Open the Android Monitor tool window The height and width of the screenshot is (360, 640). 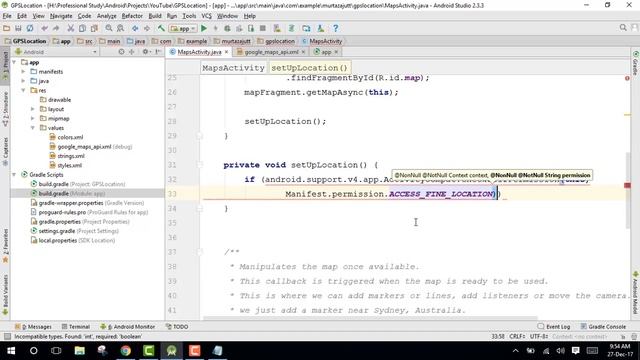(127, 327)
